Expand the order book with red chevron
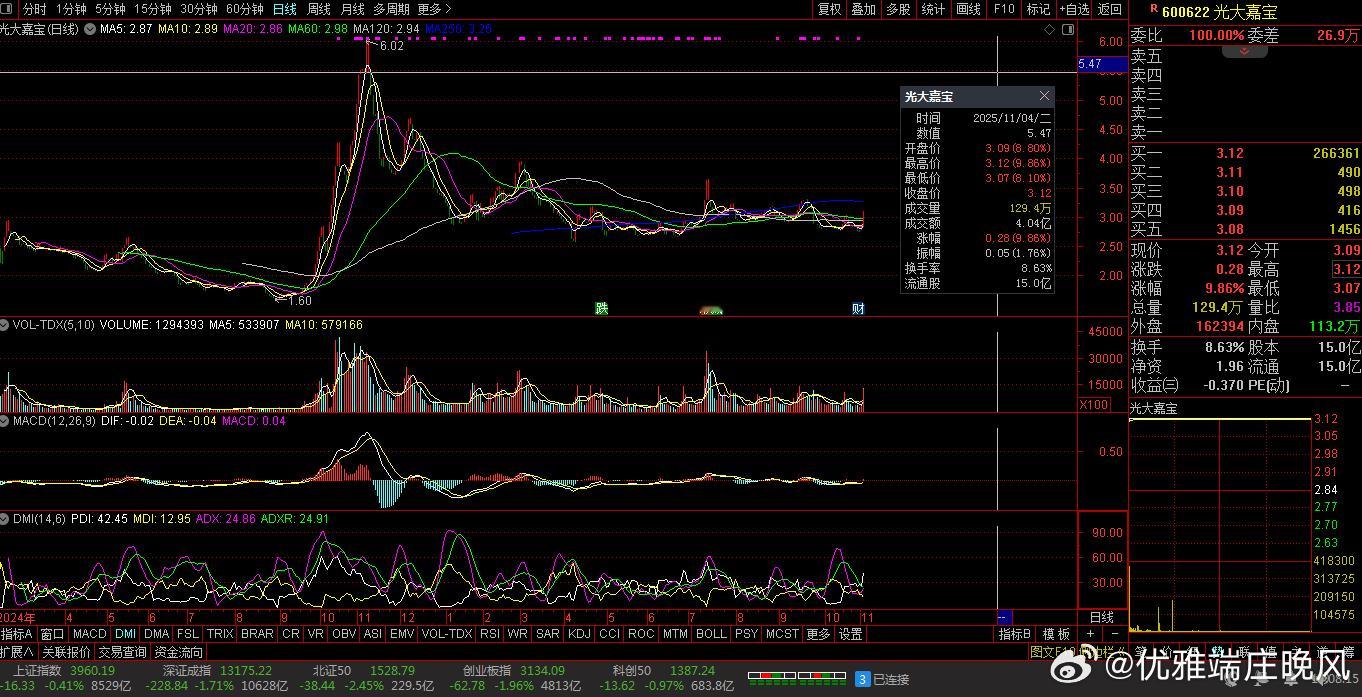This screenshot has height=697, width=1362. coord(1246,51)
